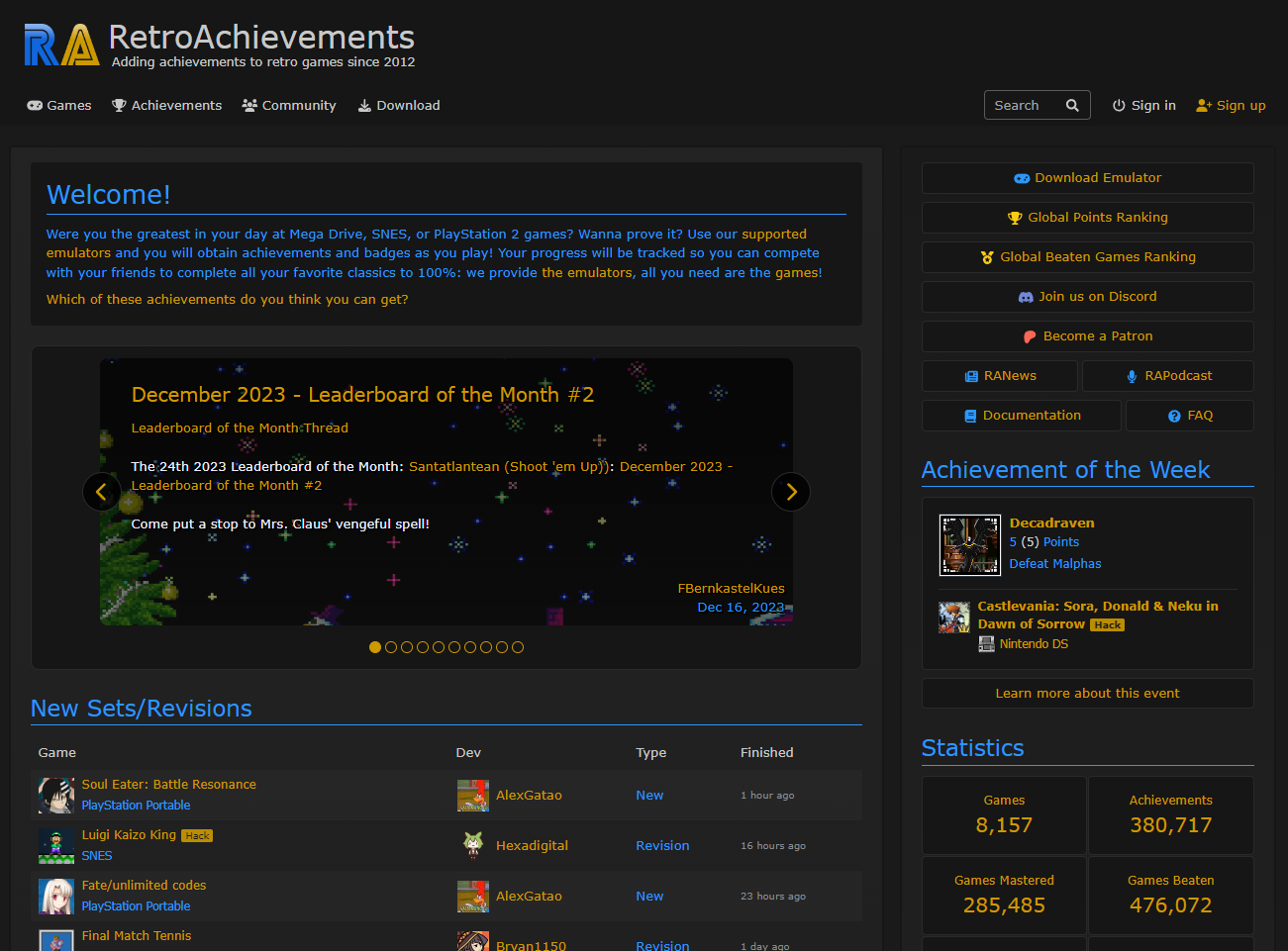This screenshot has width=1288, height=951.
Task: Open the Soul Eater: Battle Resonance link
Action: (x=169, y=785)
